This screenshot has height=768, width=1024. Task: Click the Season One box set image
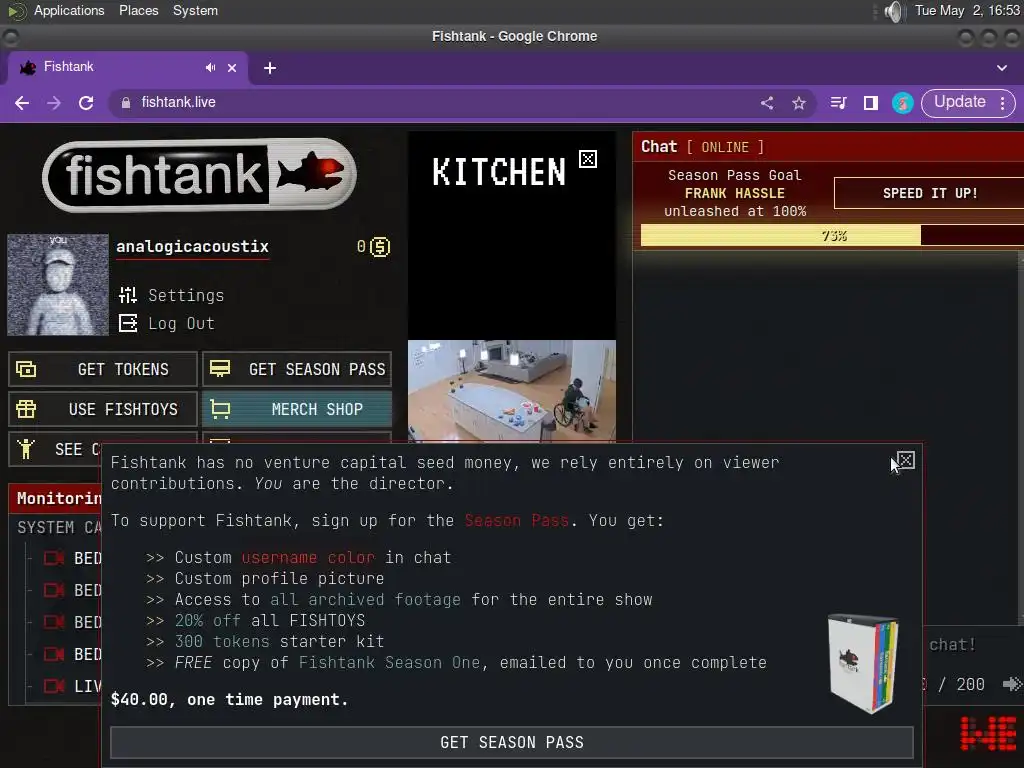[x=863, y=664]
